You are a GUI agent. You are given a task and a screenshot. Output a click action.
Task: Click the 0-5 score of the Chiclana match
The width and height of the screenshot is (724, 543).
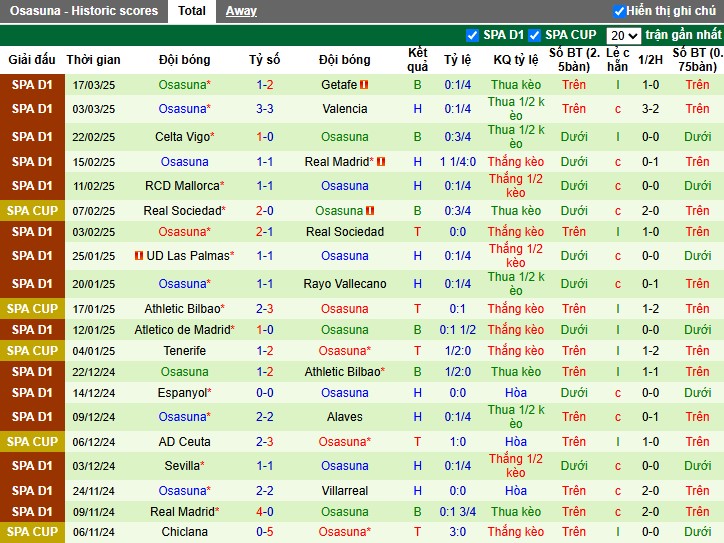[x=265, y=532]
